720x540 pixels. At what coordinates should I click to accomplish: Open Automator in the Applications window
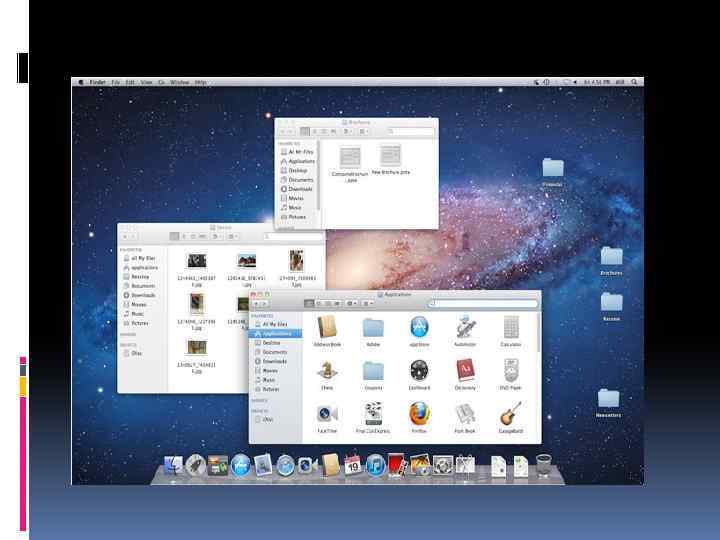click(465, 328)
